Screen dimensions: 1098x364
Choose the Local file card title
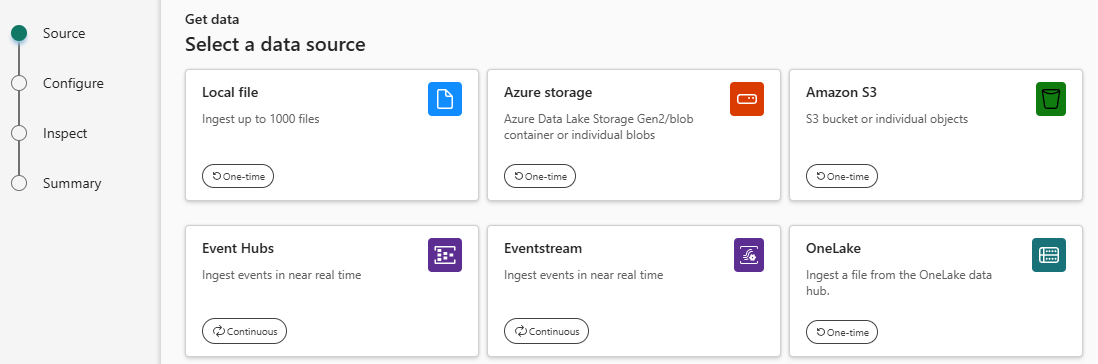pyautogui.click(x=230, y=92)
